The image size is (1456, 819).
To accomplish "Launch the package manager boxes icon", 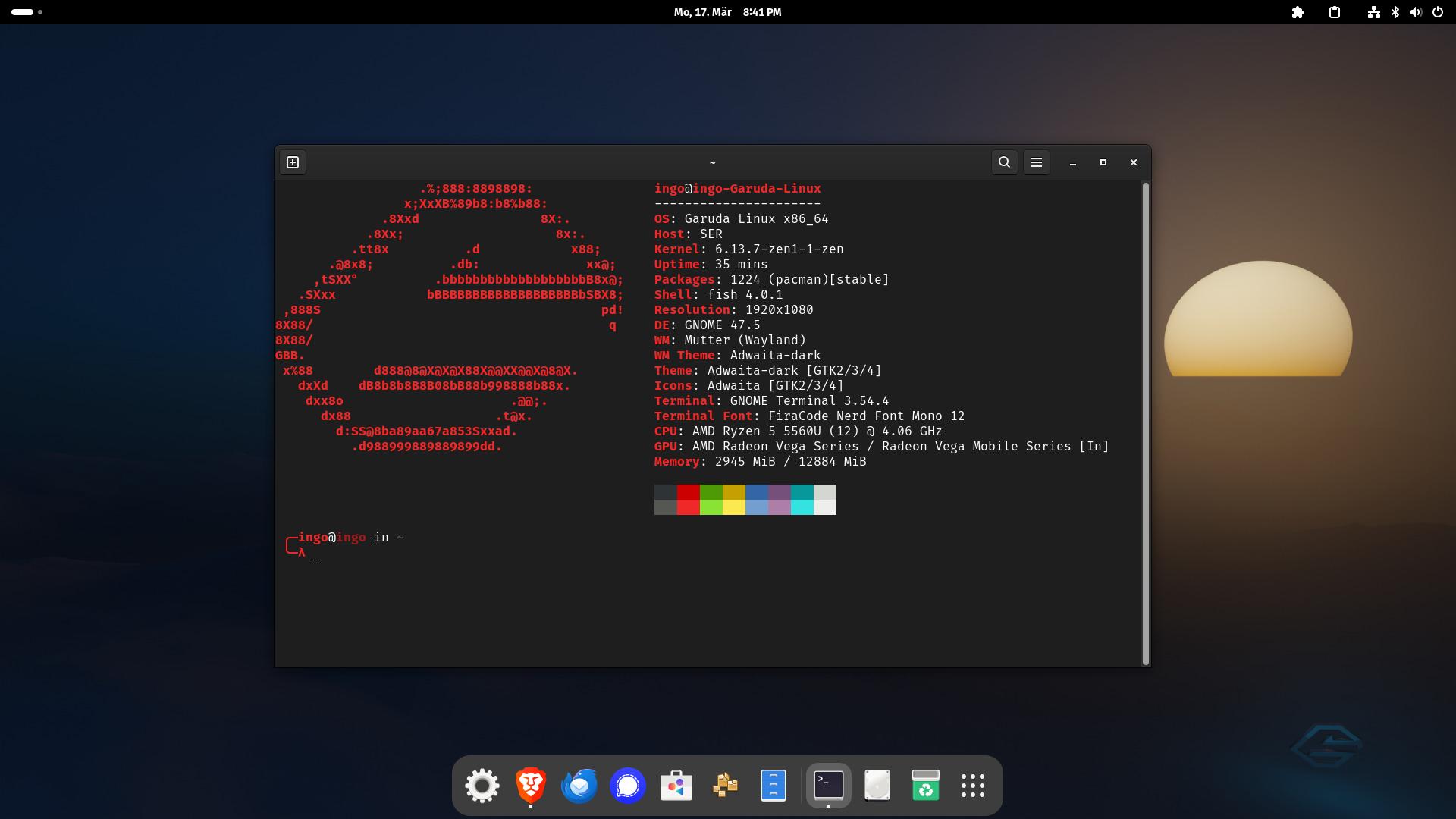I will 725,785.
